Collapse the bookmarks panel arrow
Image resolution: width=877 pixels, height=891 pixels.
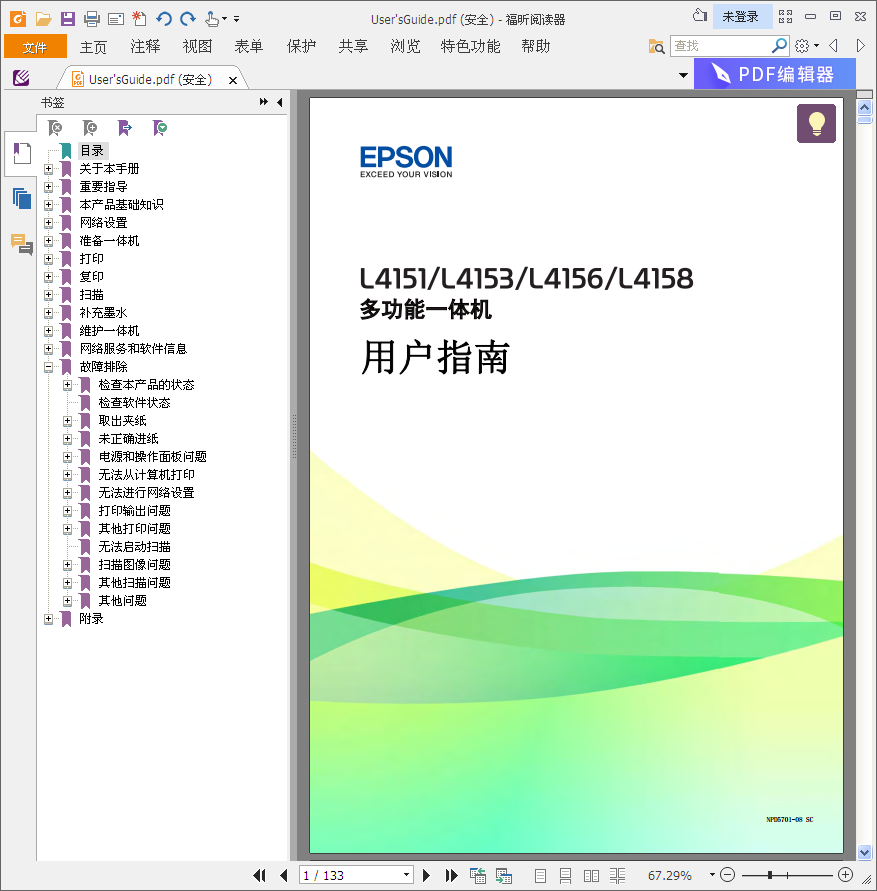(x=280, y=102)
